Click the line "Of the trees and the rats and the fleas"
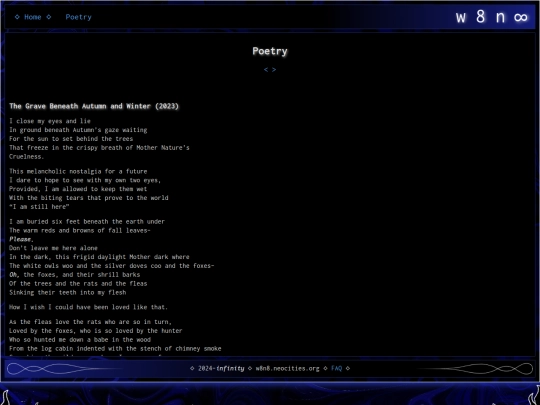 pyautogui.click(x=78, y=284)
